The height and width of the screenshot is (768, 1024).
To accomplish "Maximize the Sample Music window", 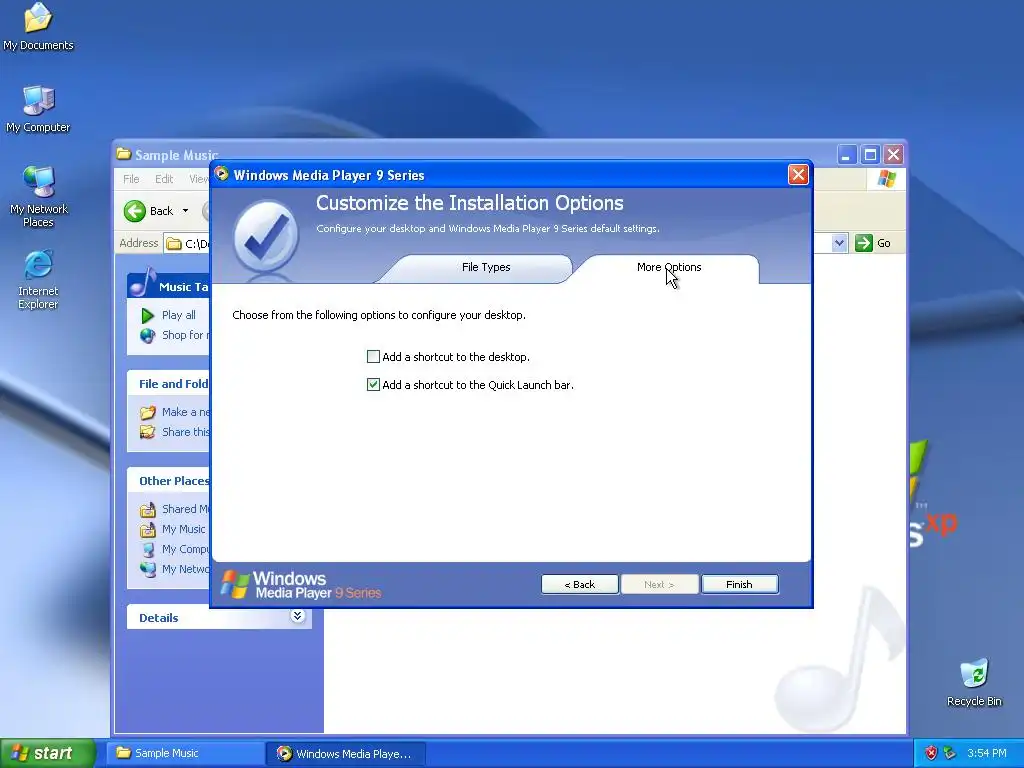I will point(870,155).
